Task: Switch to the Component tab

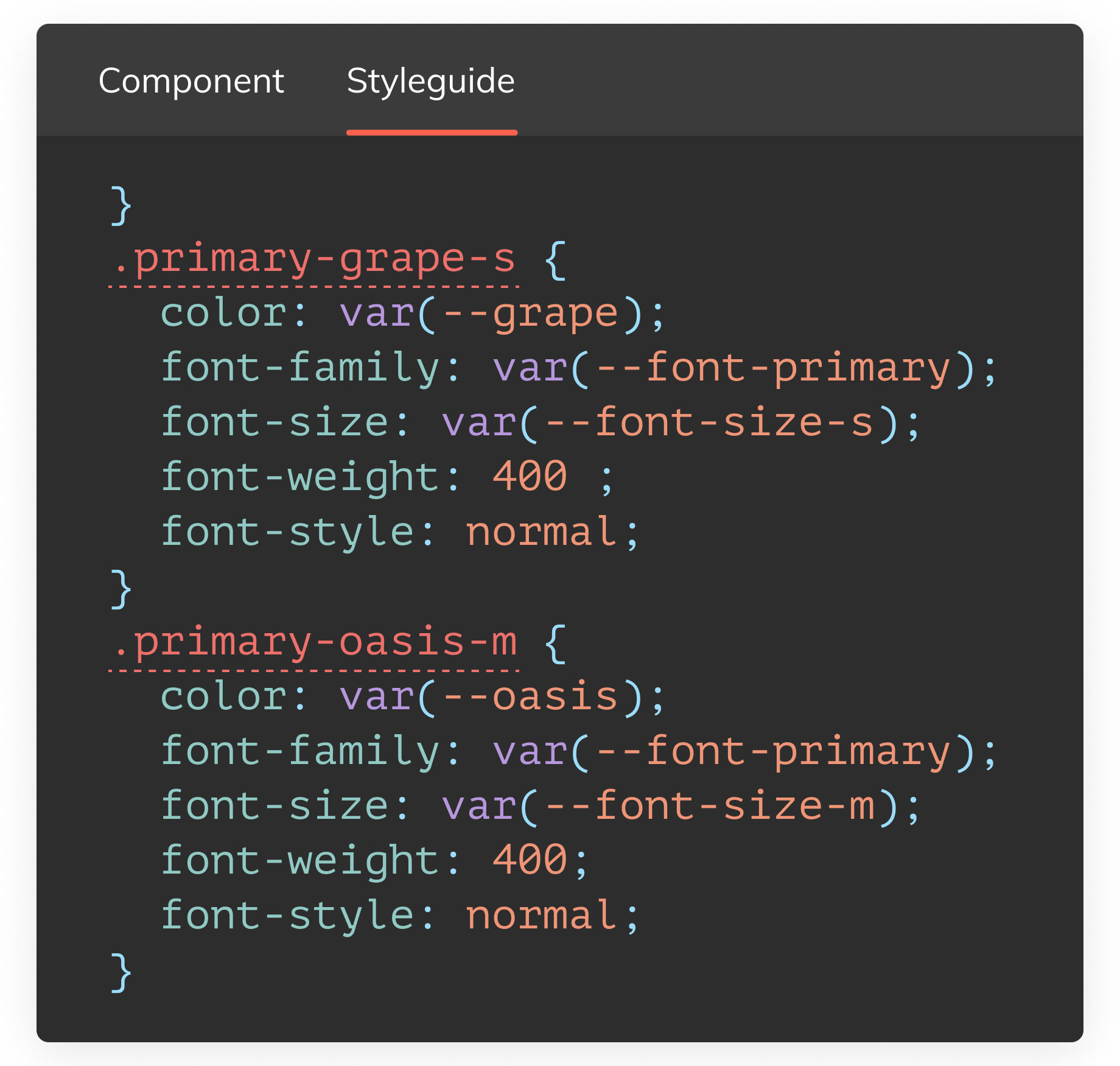Action: point(191,81)
